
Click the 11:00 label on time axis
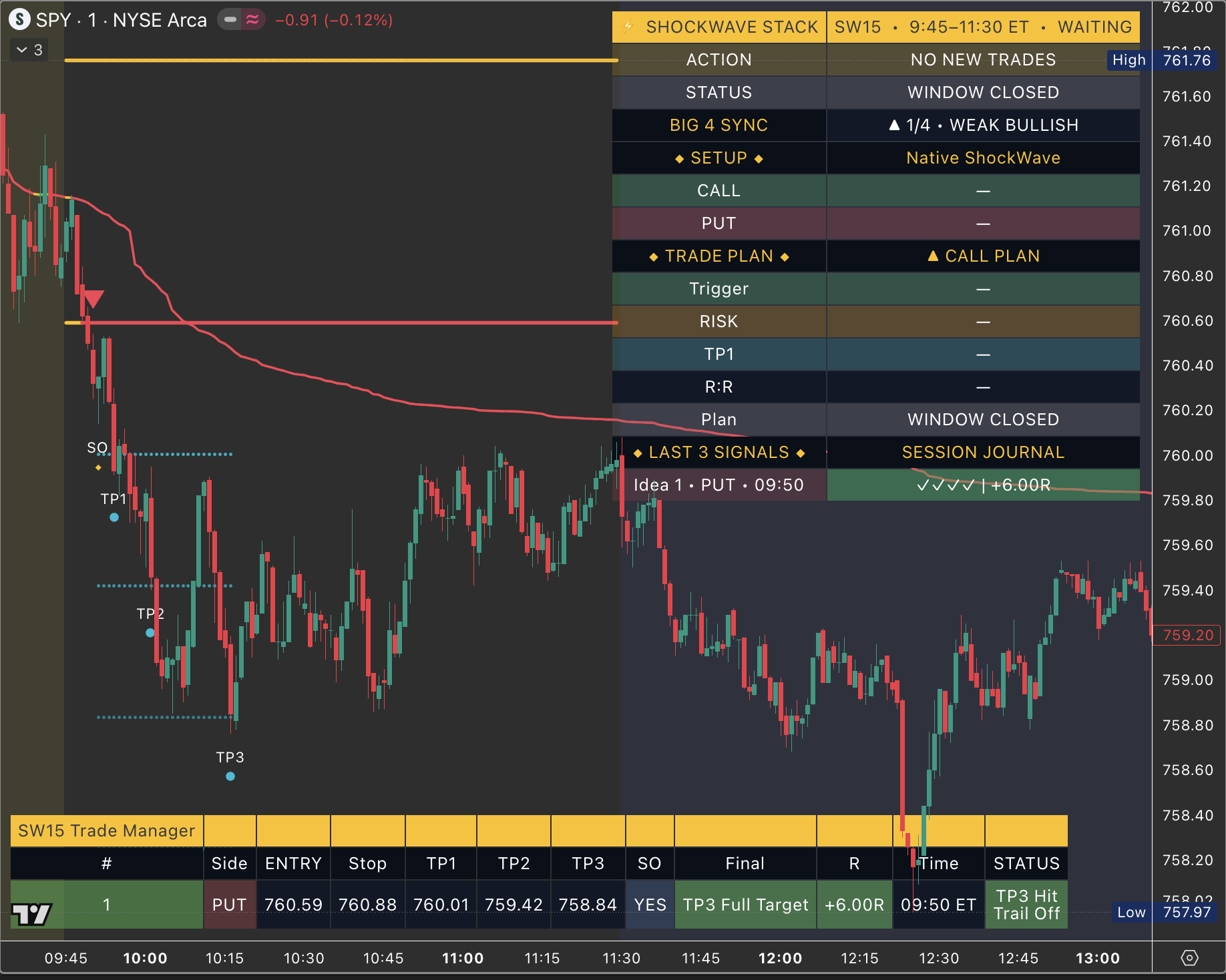tap(463, 959)
